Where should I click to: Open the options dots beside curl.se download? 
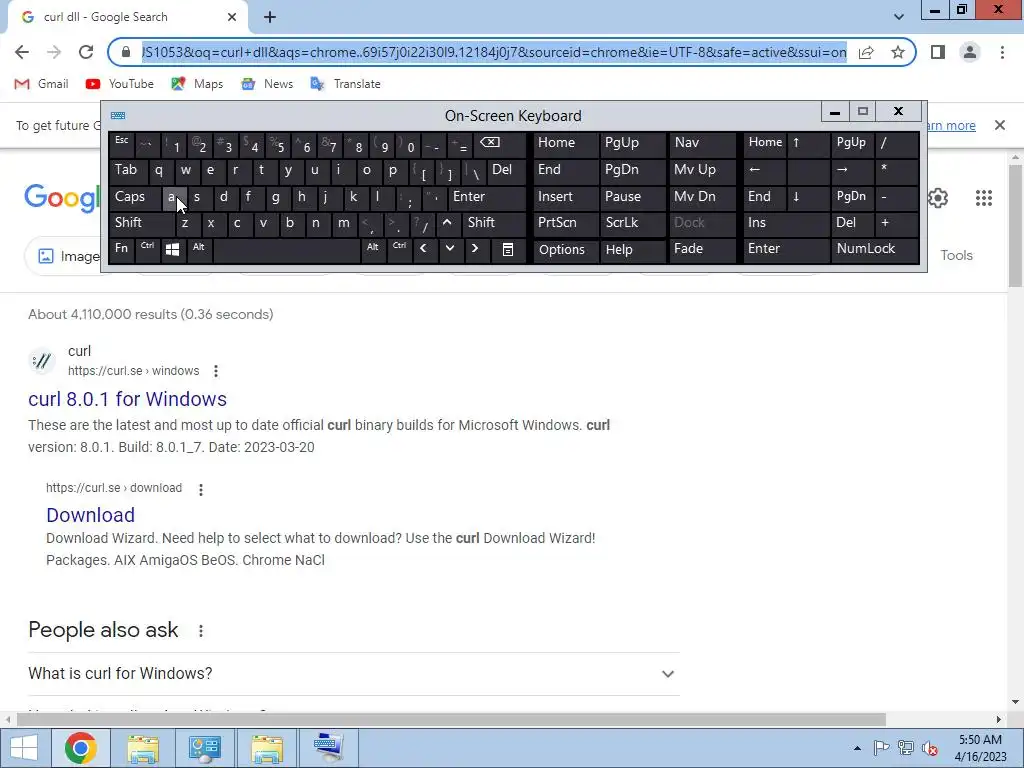pyautogui.click(x=200, y=489)
